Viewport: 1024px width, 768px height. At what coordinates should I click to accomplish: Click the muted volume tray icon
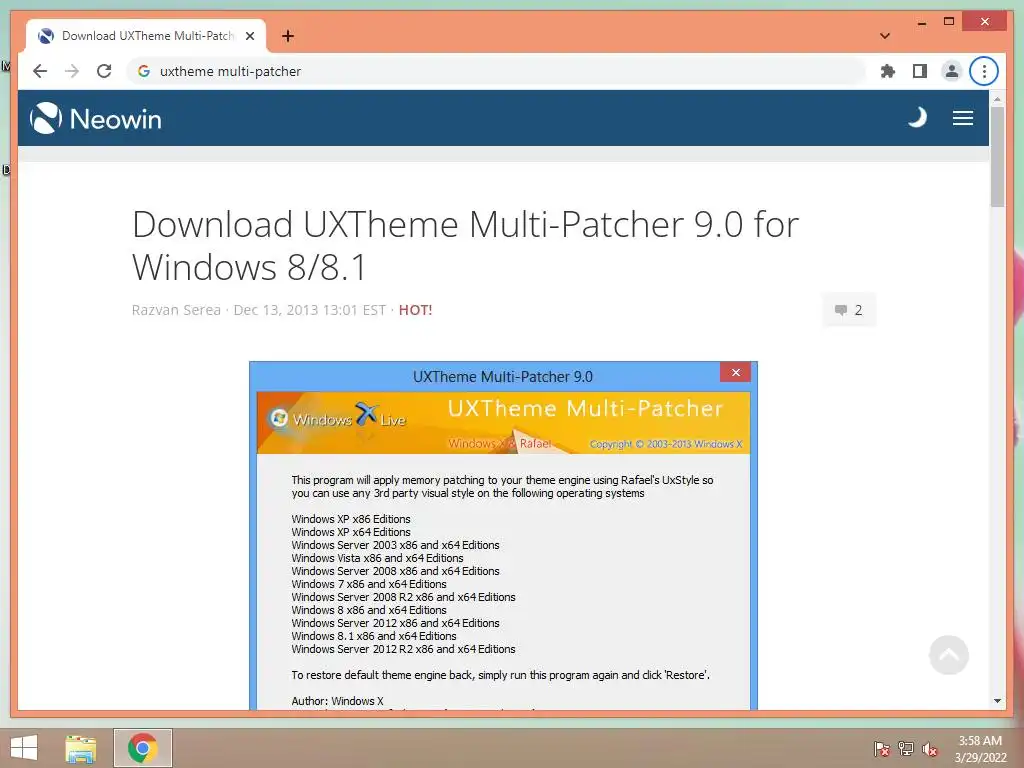(x=930, y=748)
